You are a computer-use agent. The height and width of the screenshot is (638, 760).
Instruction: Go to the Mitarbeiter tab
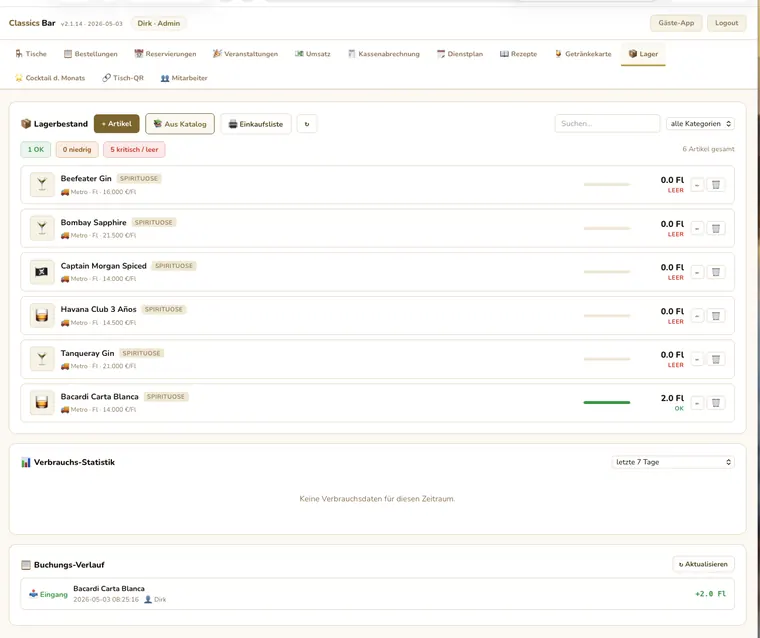[x=184, y=78]
